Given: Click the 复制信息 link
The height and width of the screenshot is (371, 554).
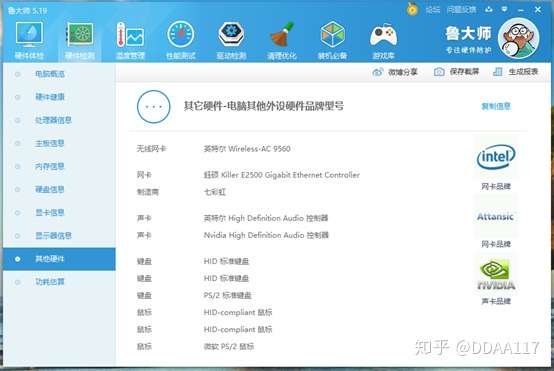Looking at the screenshot, I should point(496,106).
